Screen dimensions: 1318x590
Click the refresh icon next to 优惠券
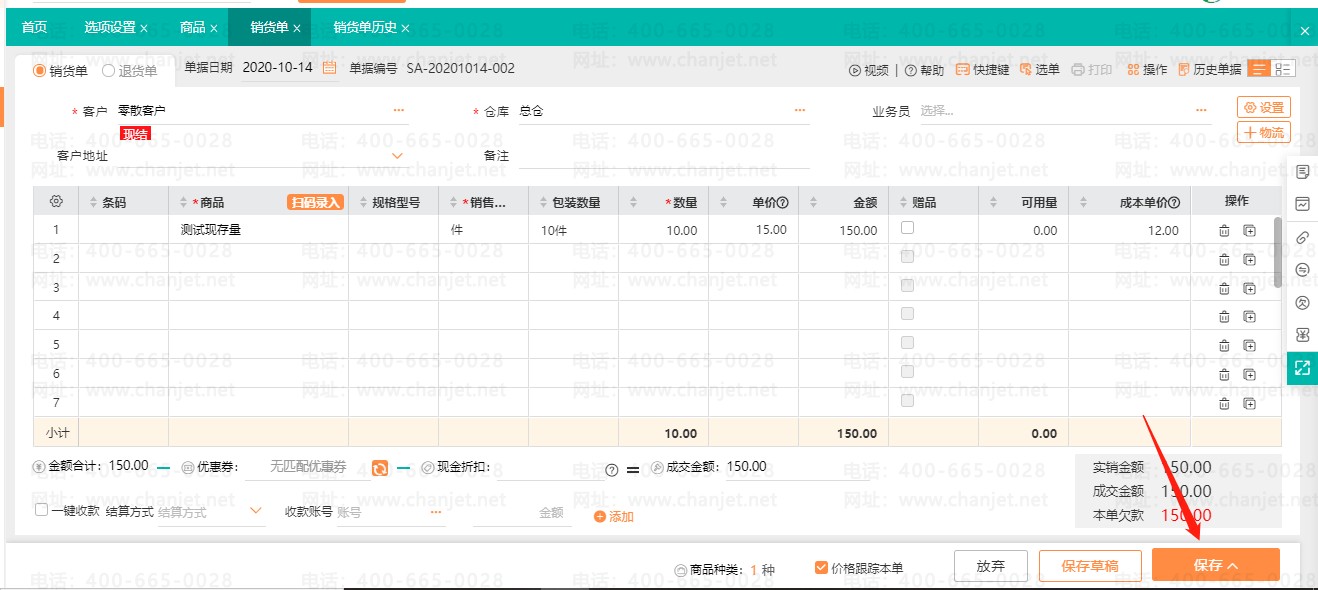[381, 466]
